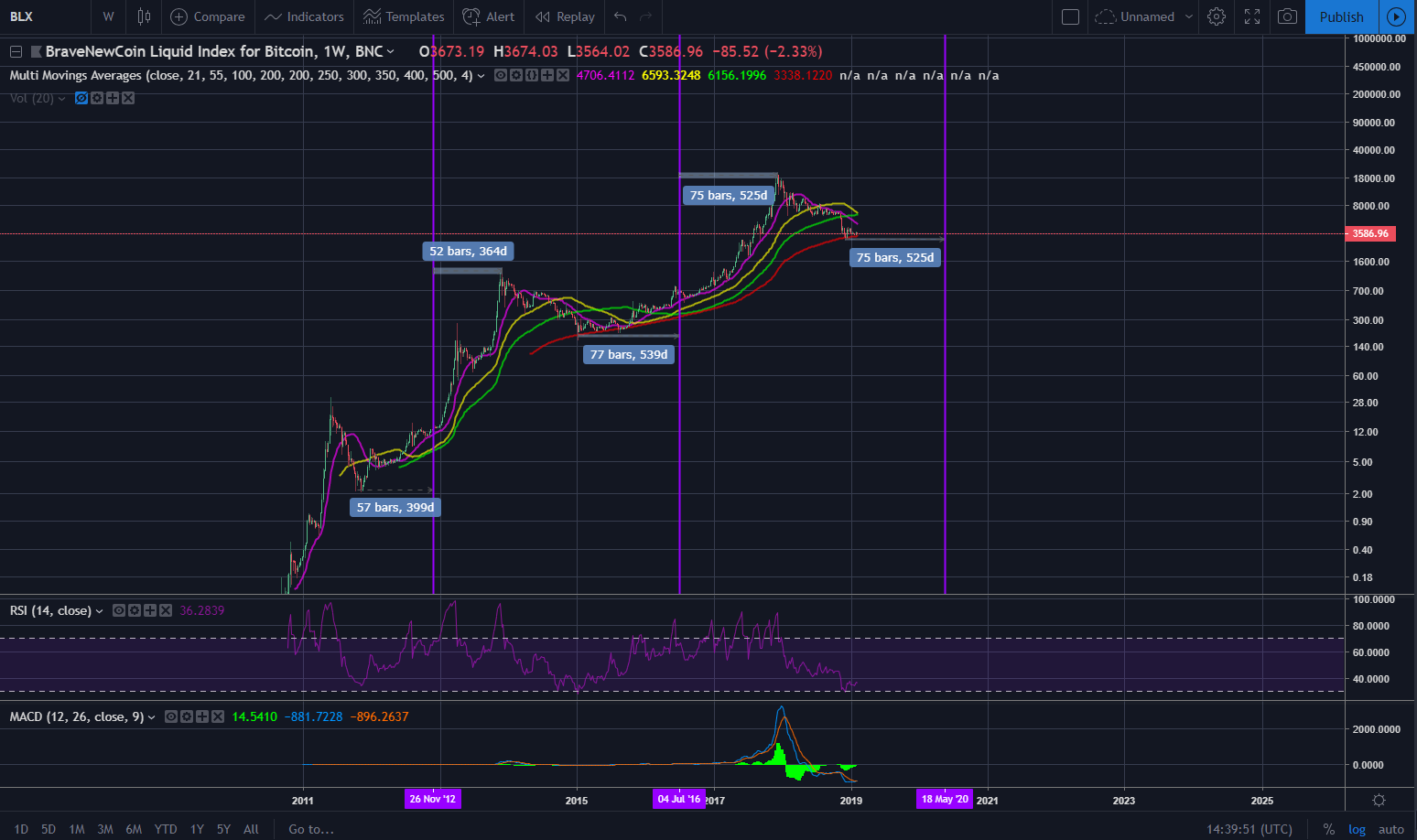Click the 18 May '20 time axis marker
Screen dimensions: 1417x840
coord(945,799)
